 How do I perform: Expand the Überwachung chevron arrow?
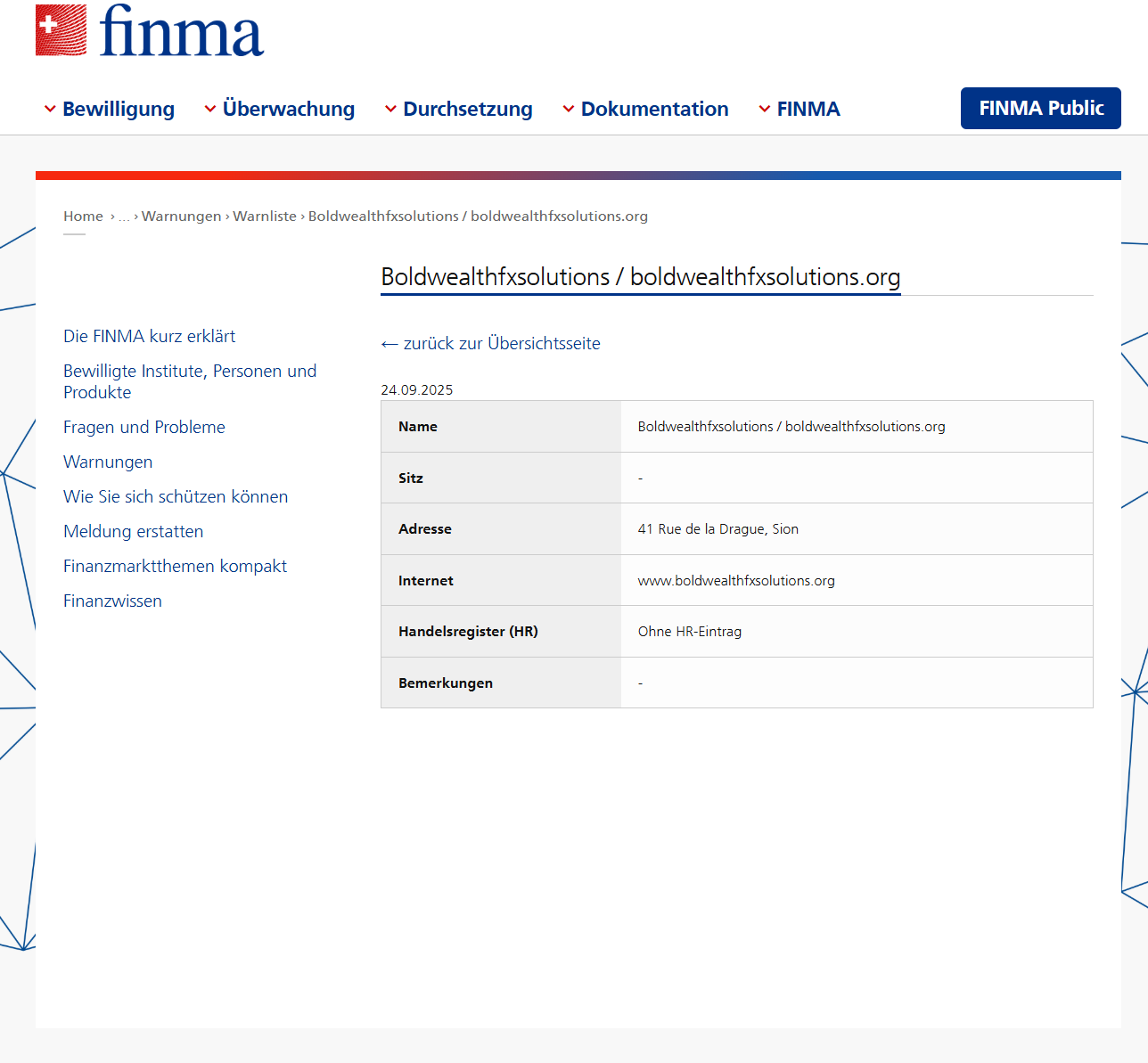pos(210,110)
